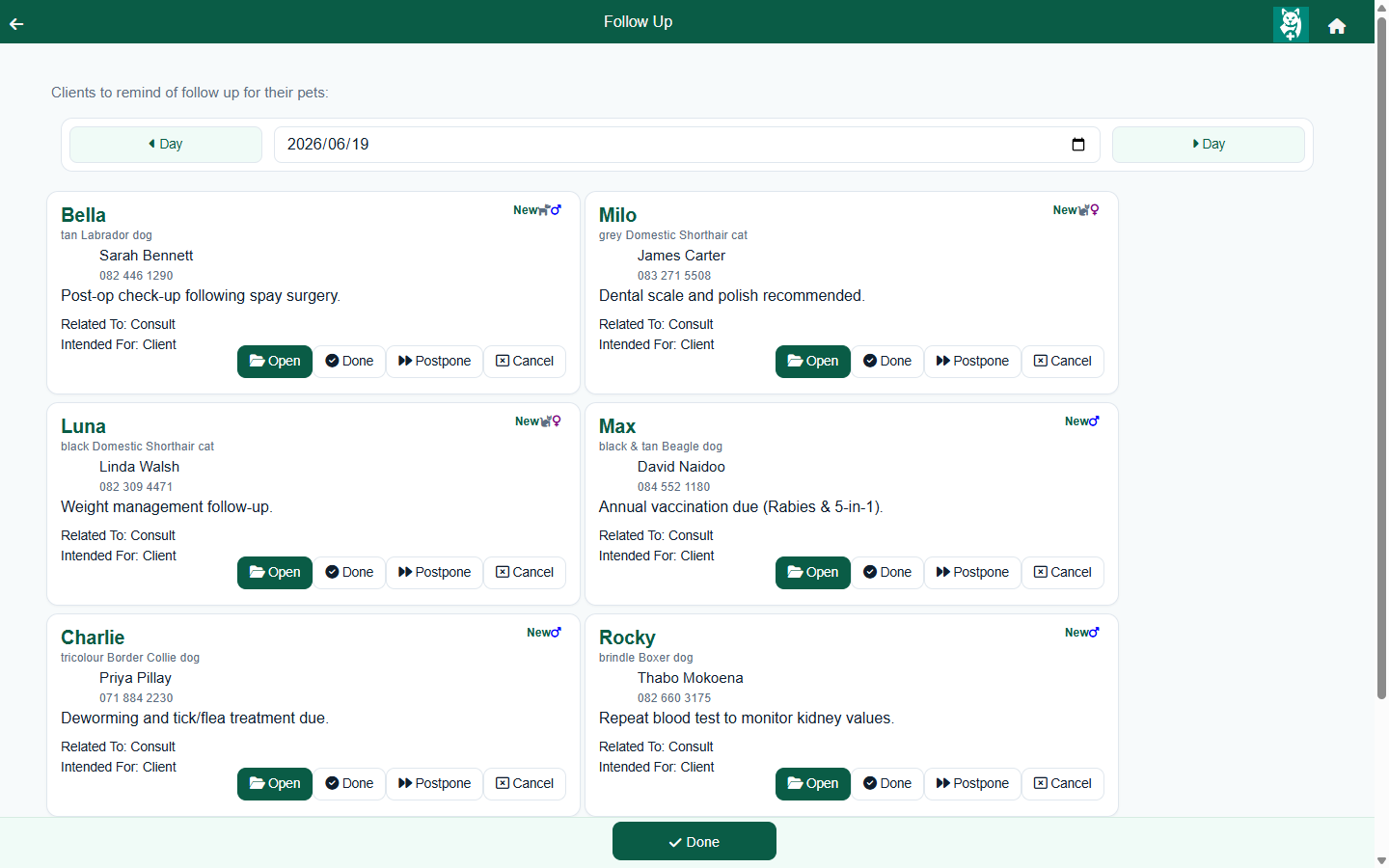Click owner name David Naidoo
The height and width of the screenshot is (868, 1389).
coord(681,467)
